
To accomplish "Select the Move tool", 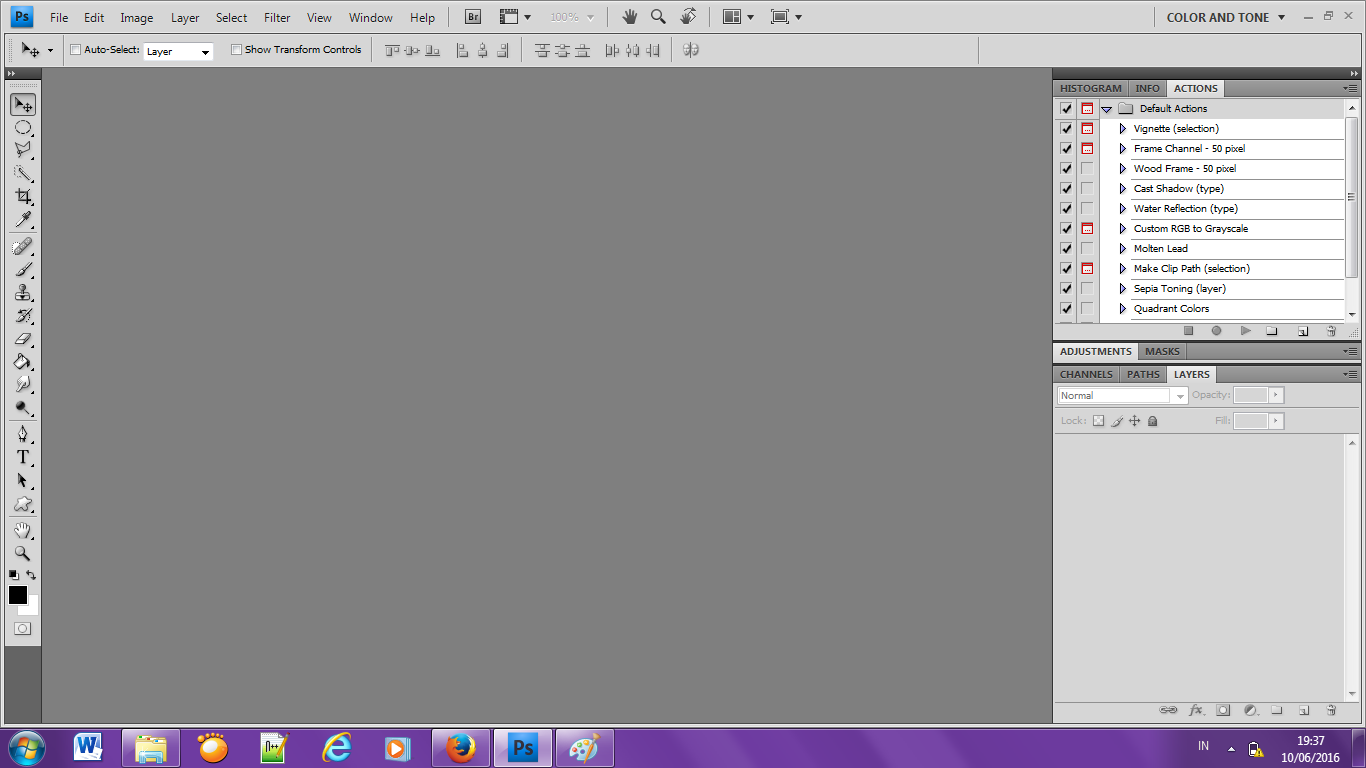I will (x=23, y=105).
